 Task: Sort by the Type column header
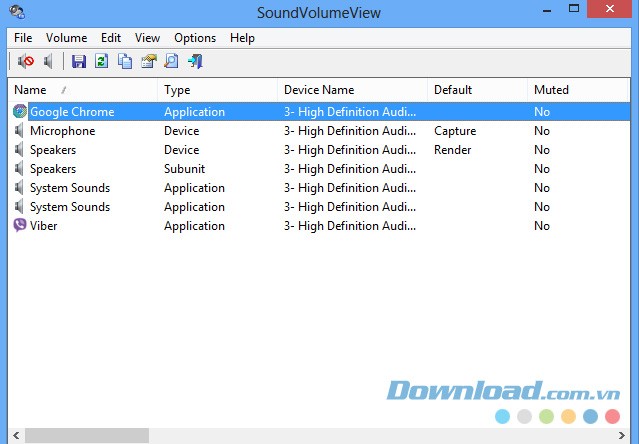pos(218,90)
